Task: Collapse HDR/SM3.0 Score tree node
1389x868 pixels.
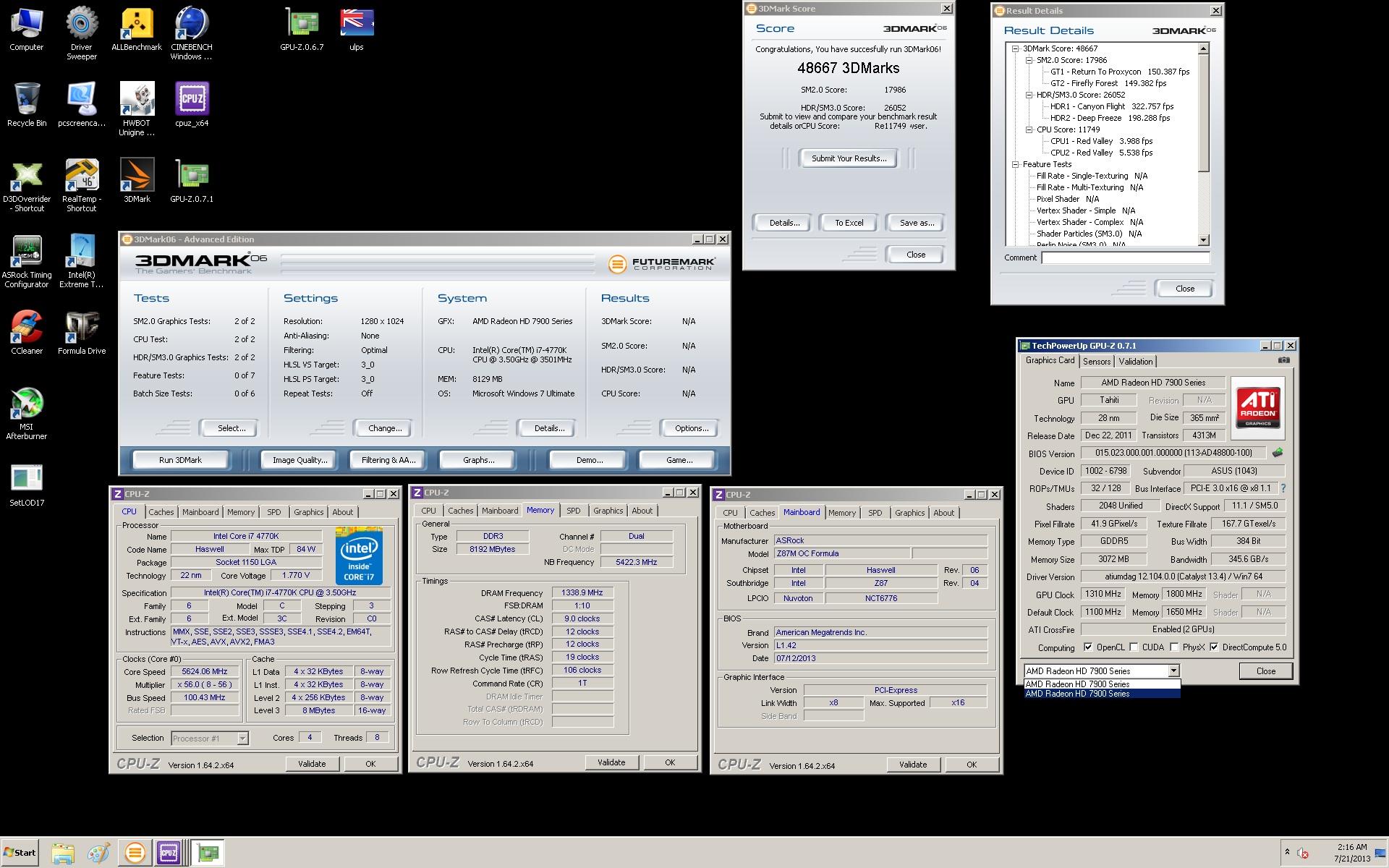Action: (1029, 95)
